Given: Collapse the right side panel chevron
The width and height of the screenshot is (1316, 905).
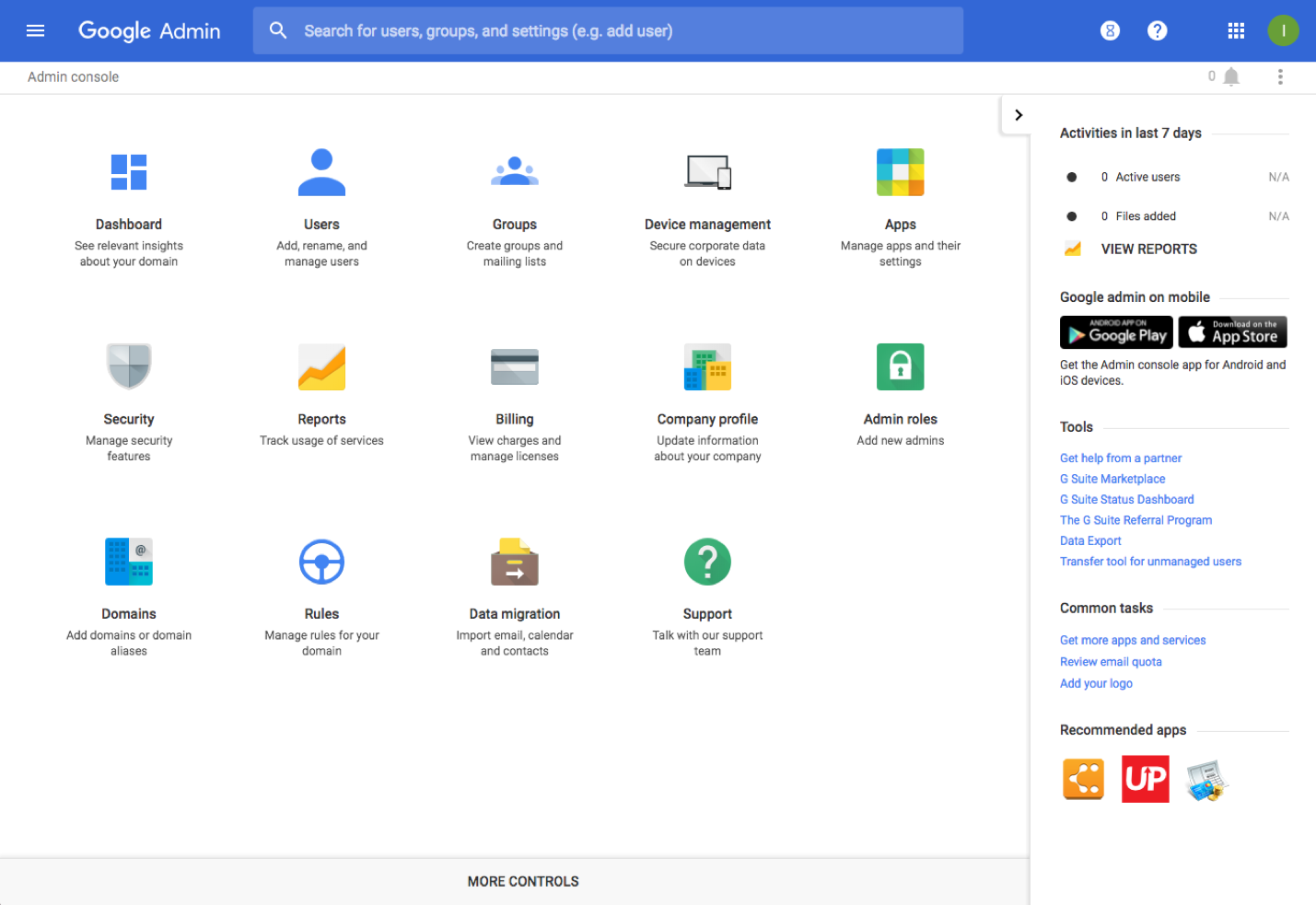Looking at the screenshot, I should pyautogui.click(x=1018, y=115).
